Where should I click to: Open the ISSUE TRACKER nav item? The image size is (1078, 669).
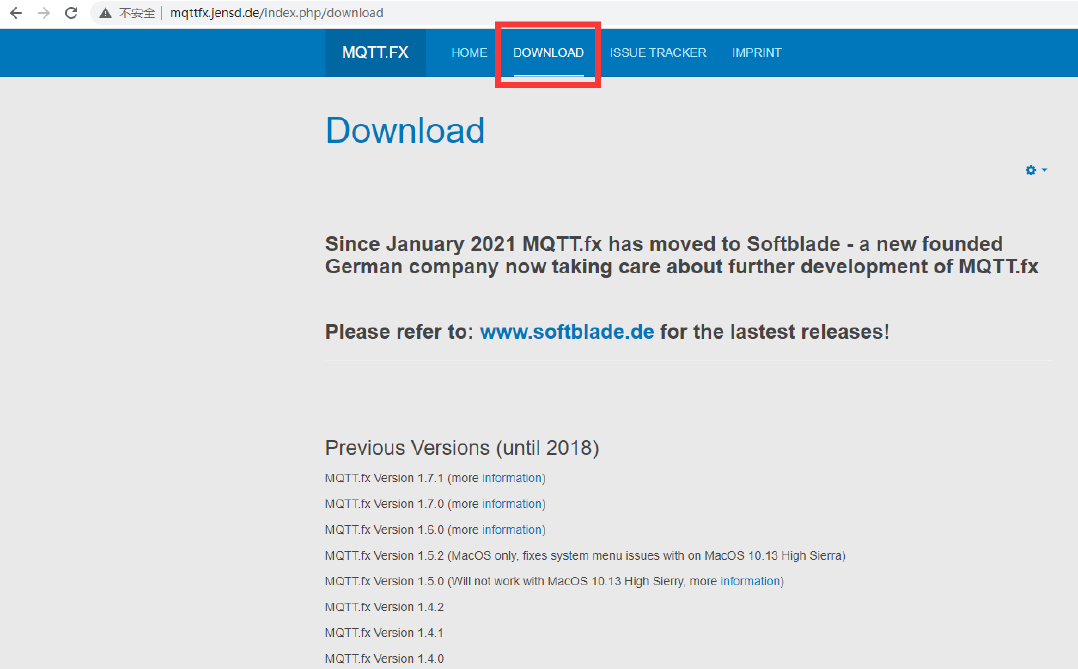tap(658, 52)
